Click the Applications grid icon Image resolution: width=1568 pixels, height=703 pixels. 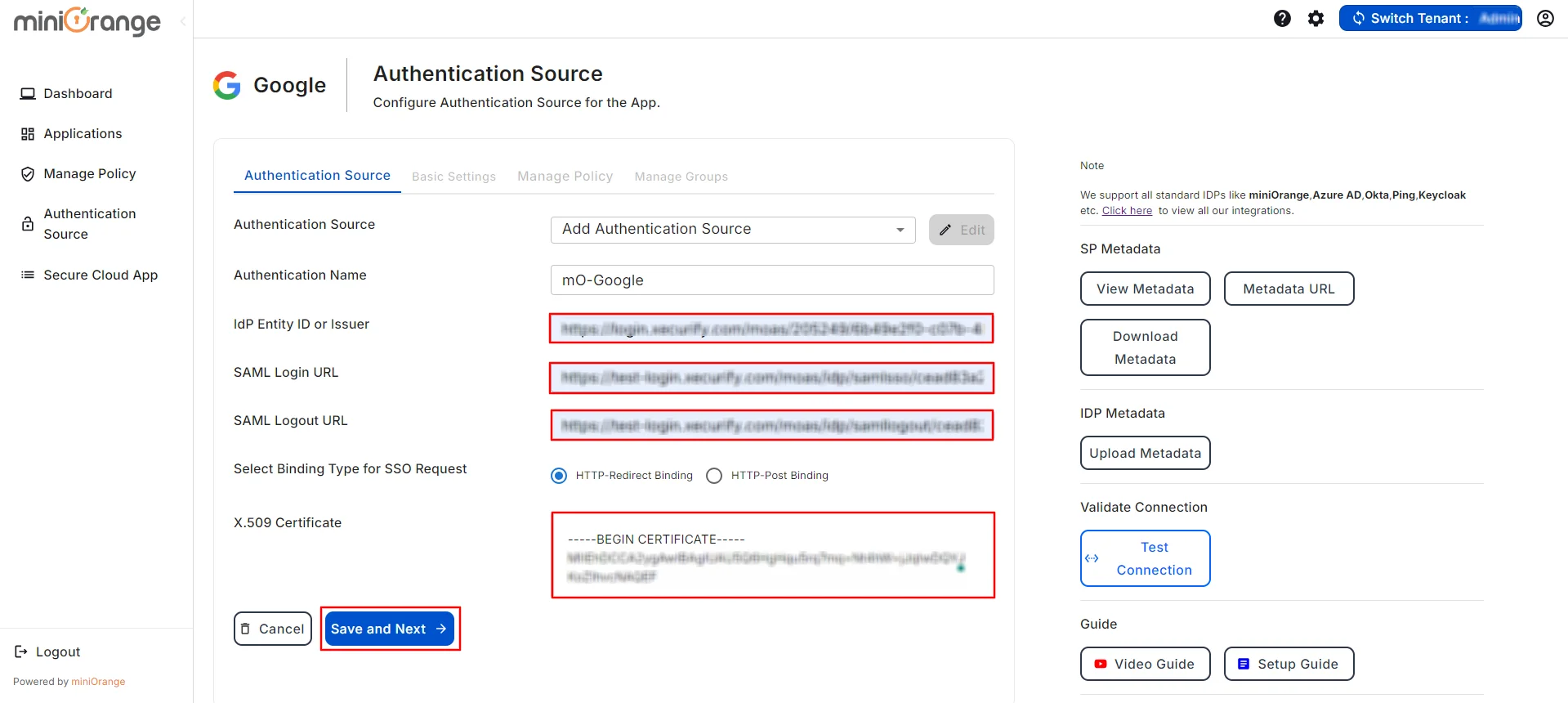point(28,133)
